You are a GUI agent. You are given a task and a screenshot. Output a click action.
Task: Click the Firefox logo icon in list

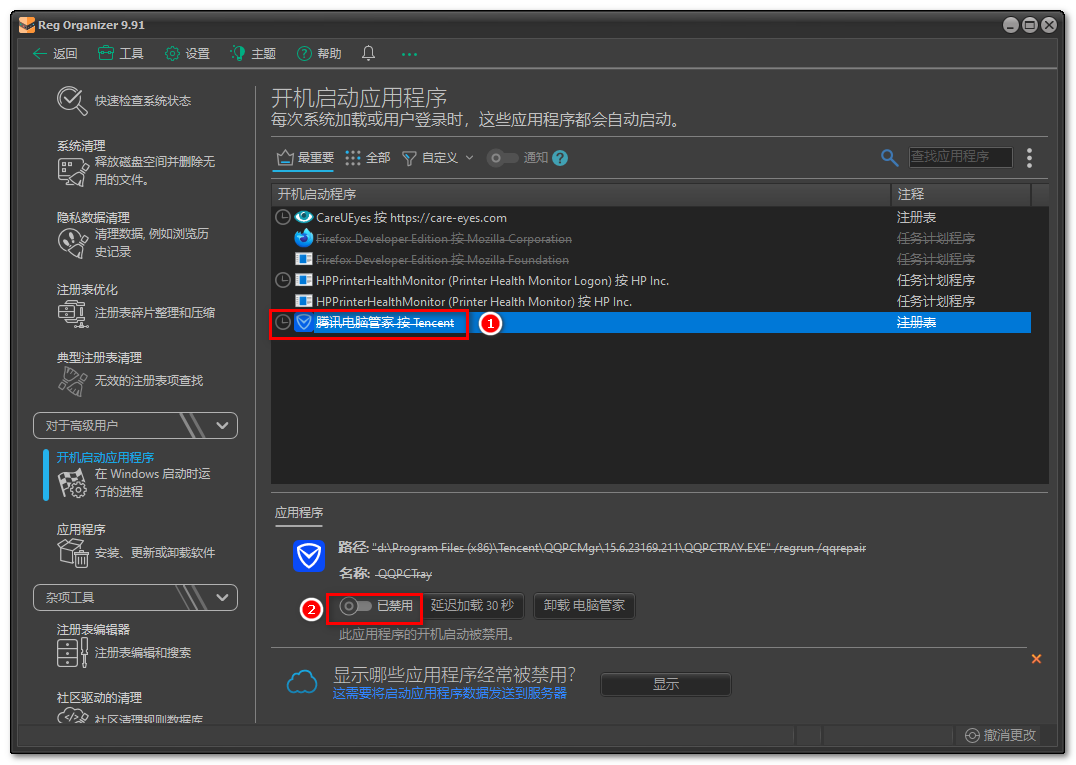[x=303, y=238]
